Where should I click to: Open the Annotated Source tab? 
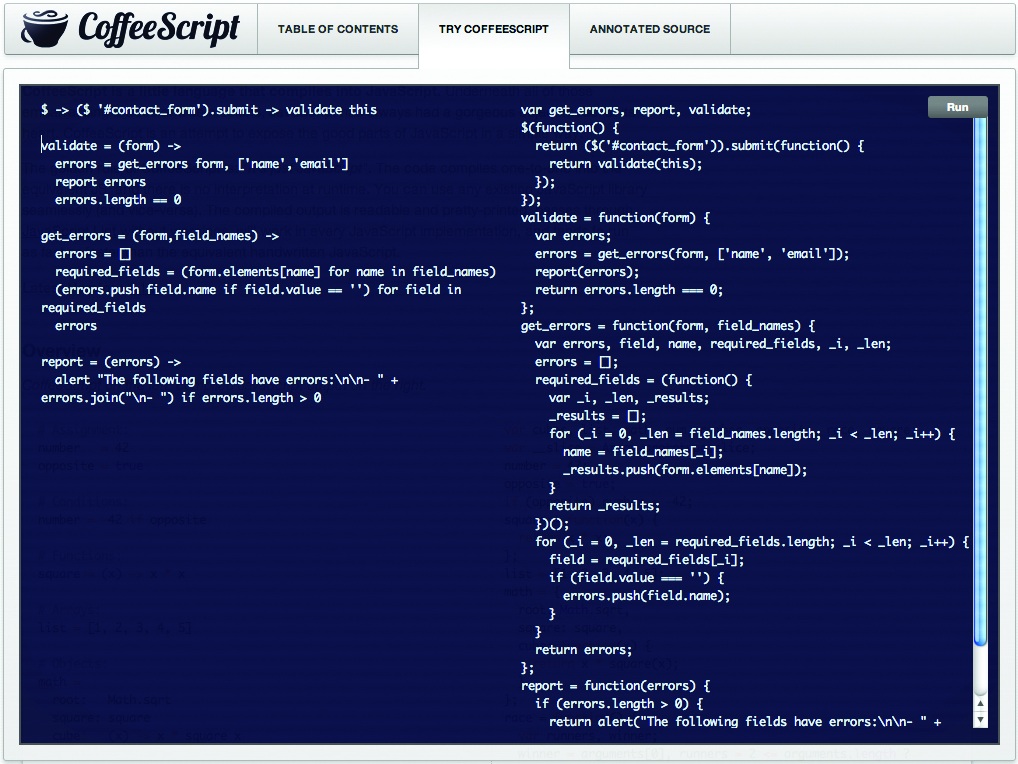[650, 29]
